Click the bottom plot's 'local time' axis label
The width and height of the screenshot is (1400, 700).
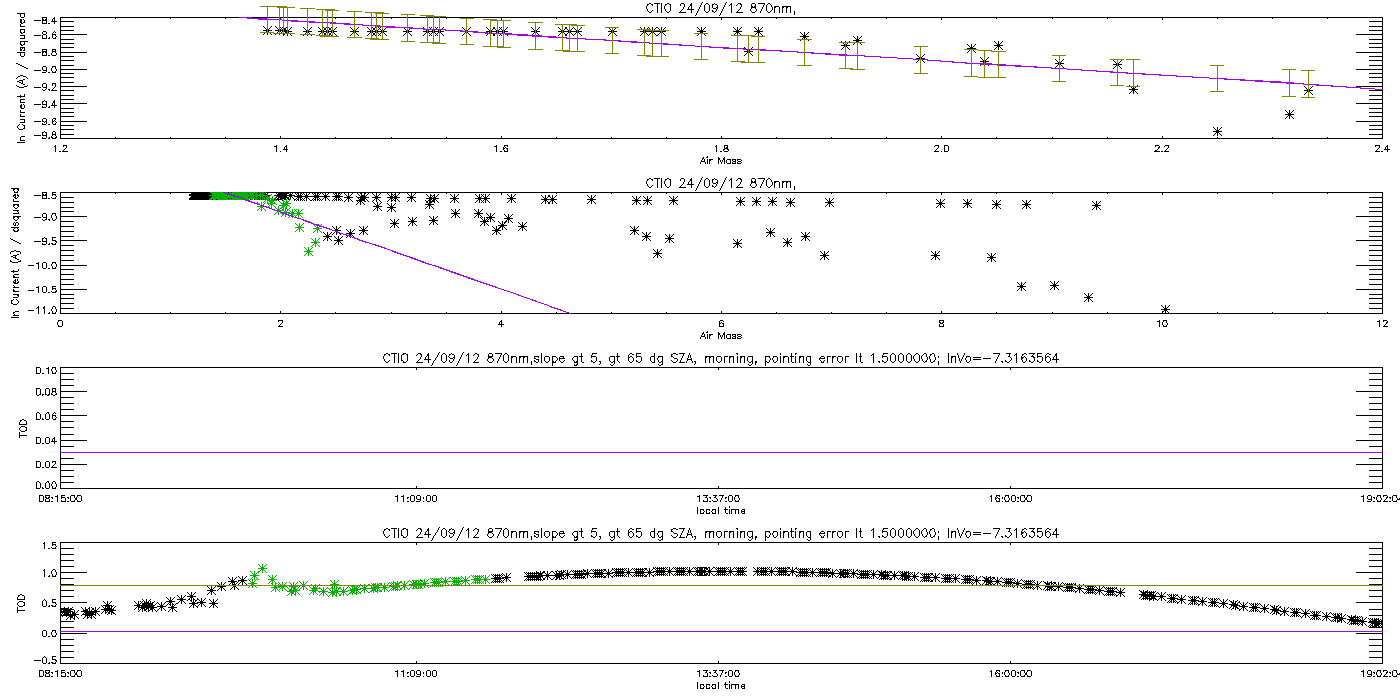pos(721,686)
